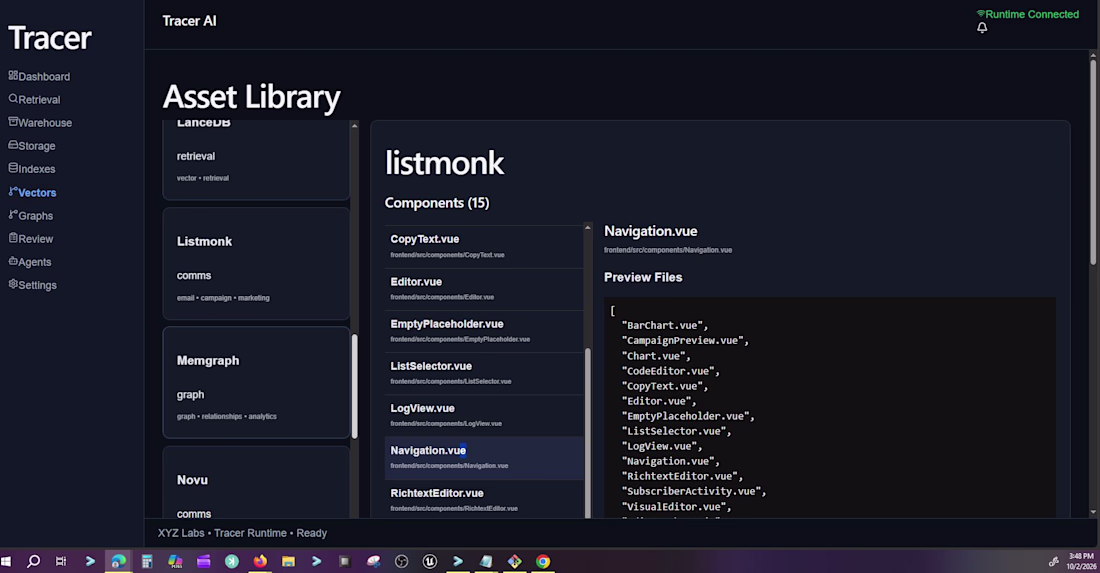
Task: Click the page scroll down arrow
Action: tap(1093, 513)
